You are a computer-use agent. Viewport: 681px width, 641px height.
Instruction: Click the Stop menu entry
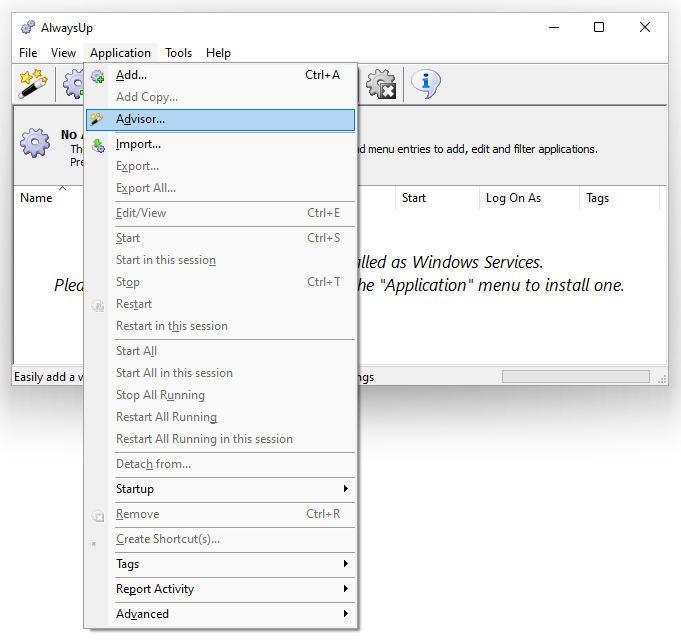coord(221,282)
